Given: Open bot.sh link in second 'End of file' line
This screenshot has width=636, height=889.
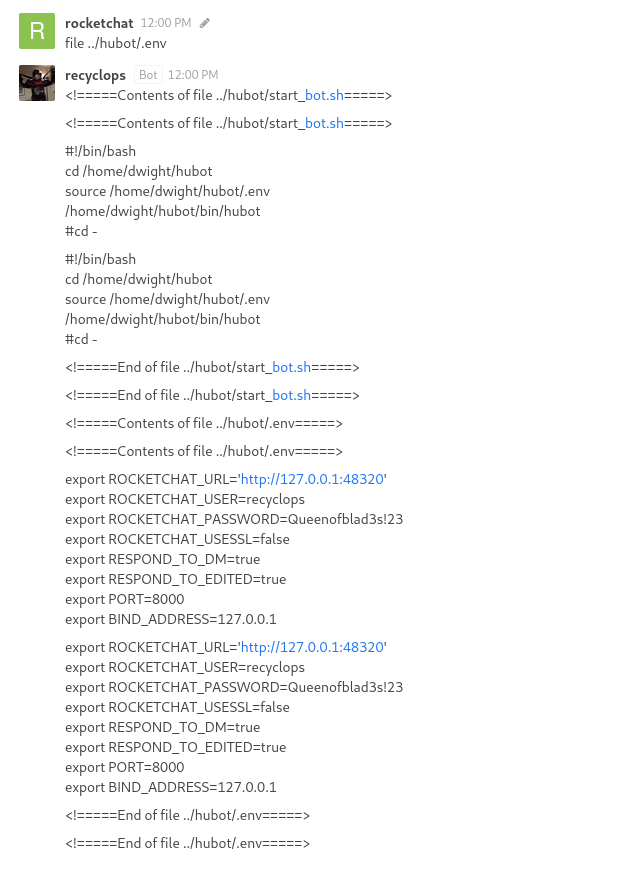Looking at the screenshot, I should 291,395.
